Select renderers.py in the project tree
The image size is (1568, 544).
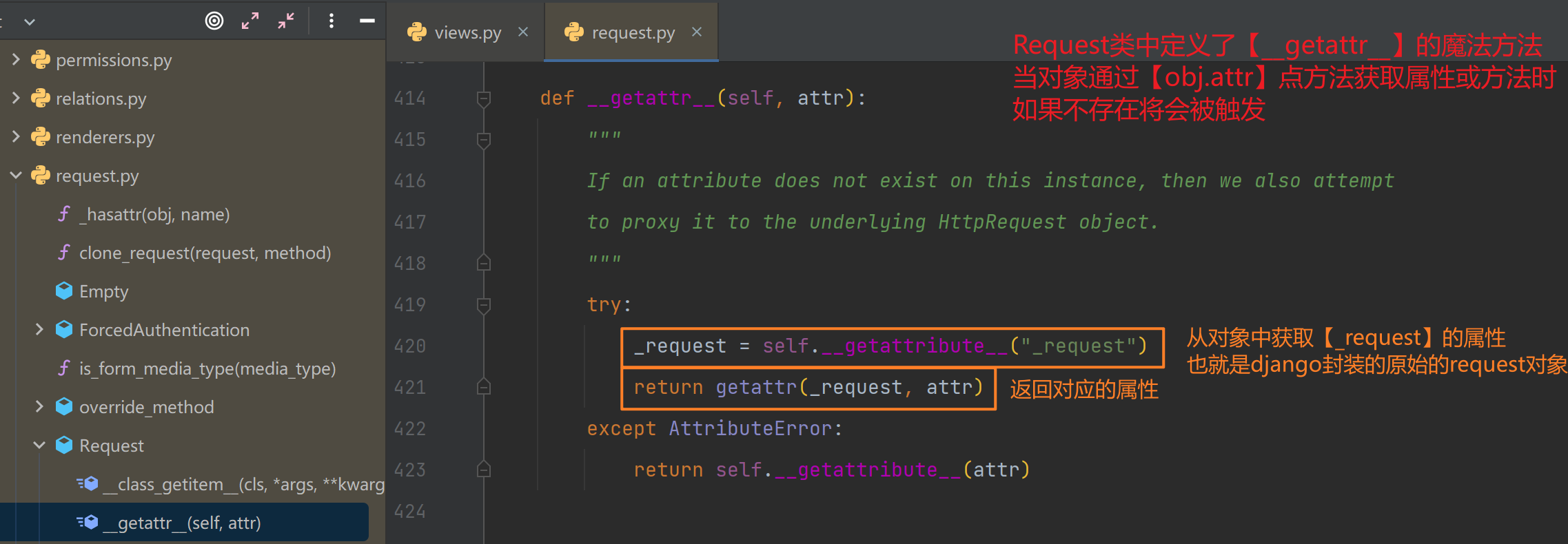click(105, 138)
